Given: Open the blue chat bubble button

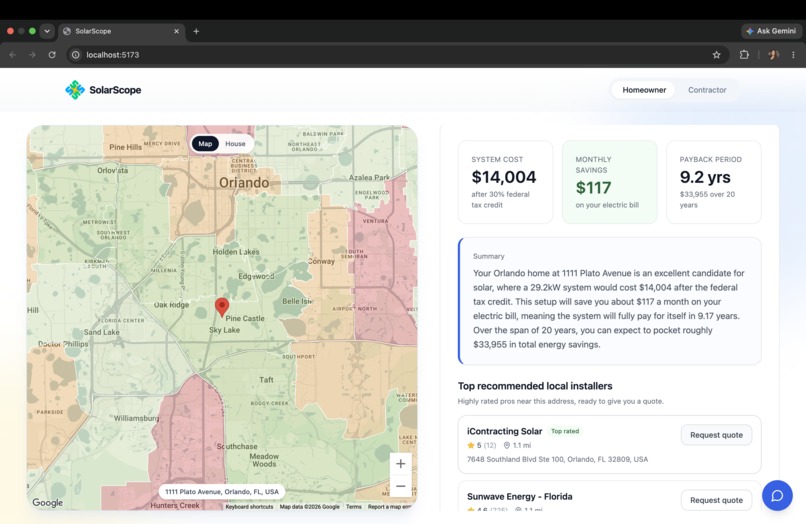Looking at the screenshot, I should [777, 495].
